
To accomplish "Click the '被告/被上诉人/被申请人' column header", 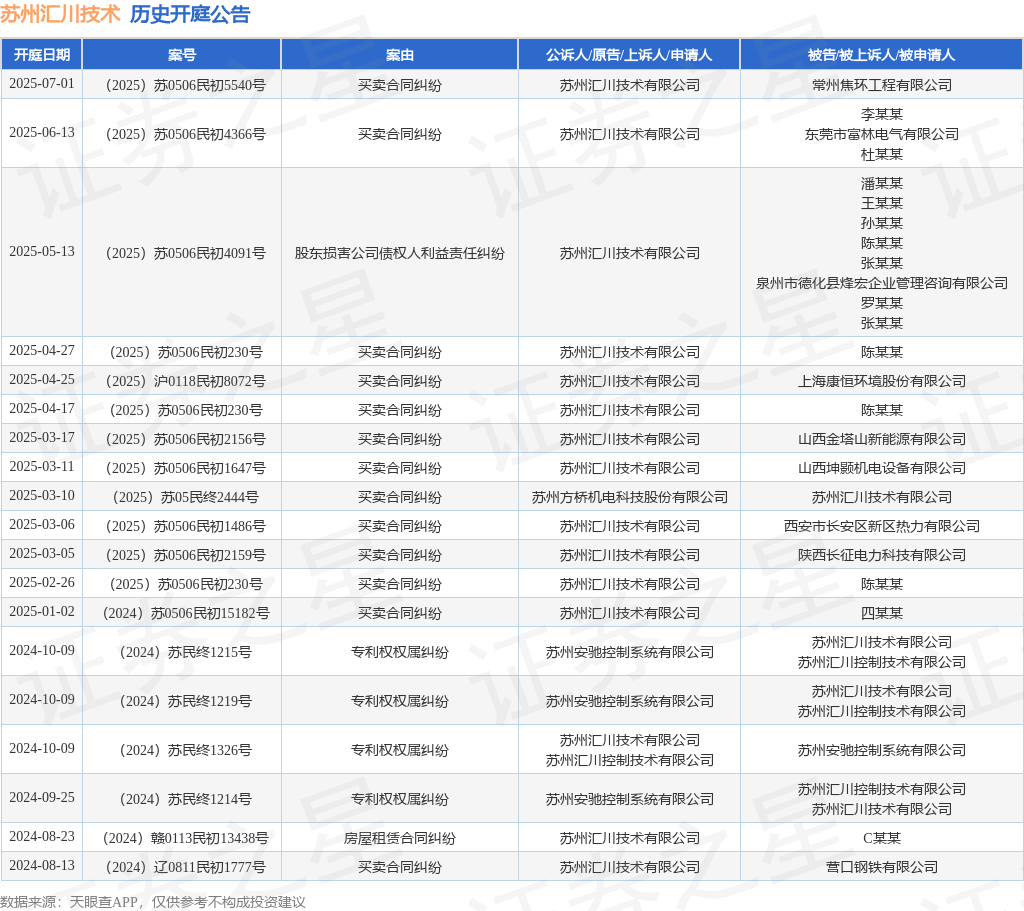I will point(882,55).
